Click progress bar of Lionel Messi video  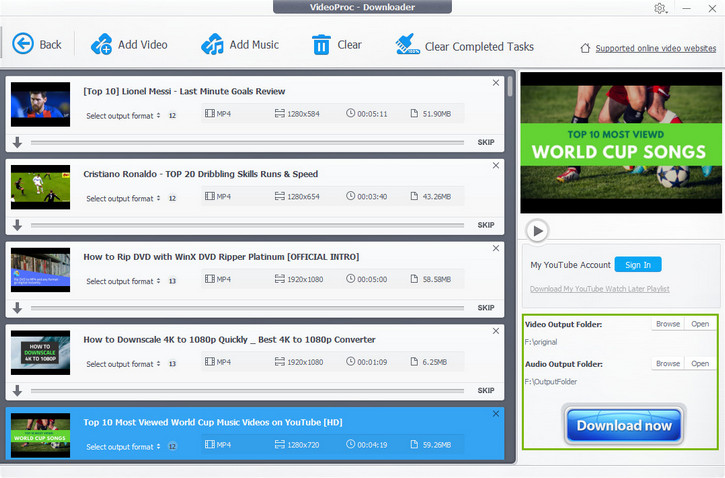[x=247, y=142]
